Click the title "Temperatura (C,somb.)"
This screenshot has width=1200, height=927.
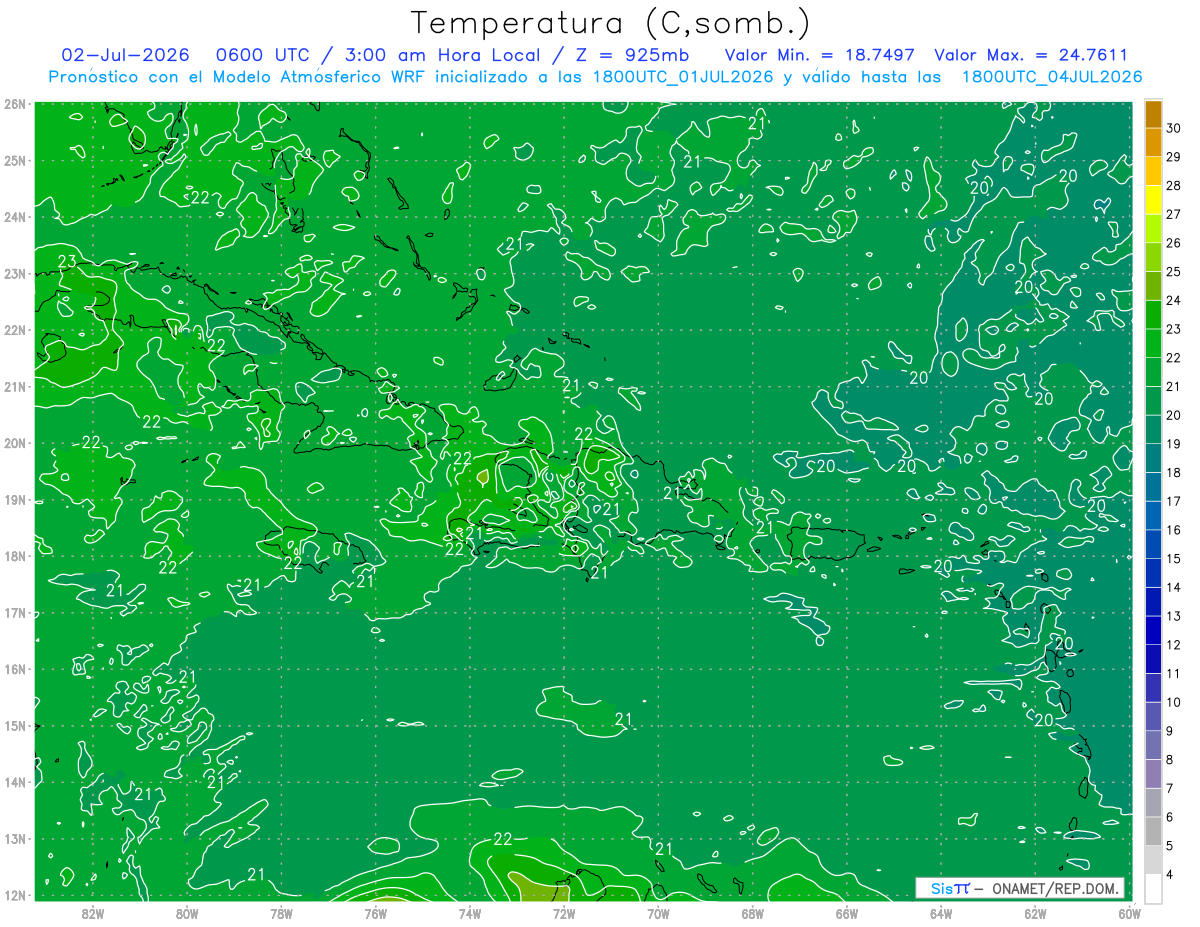pos(610,23)
